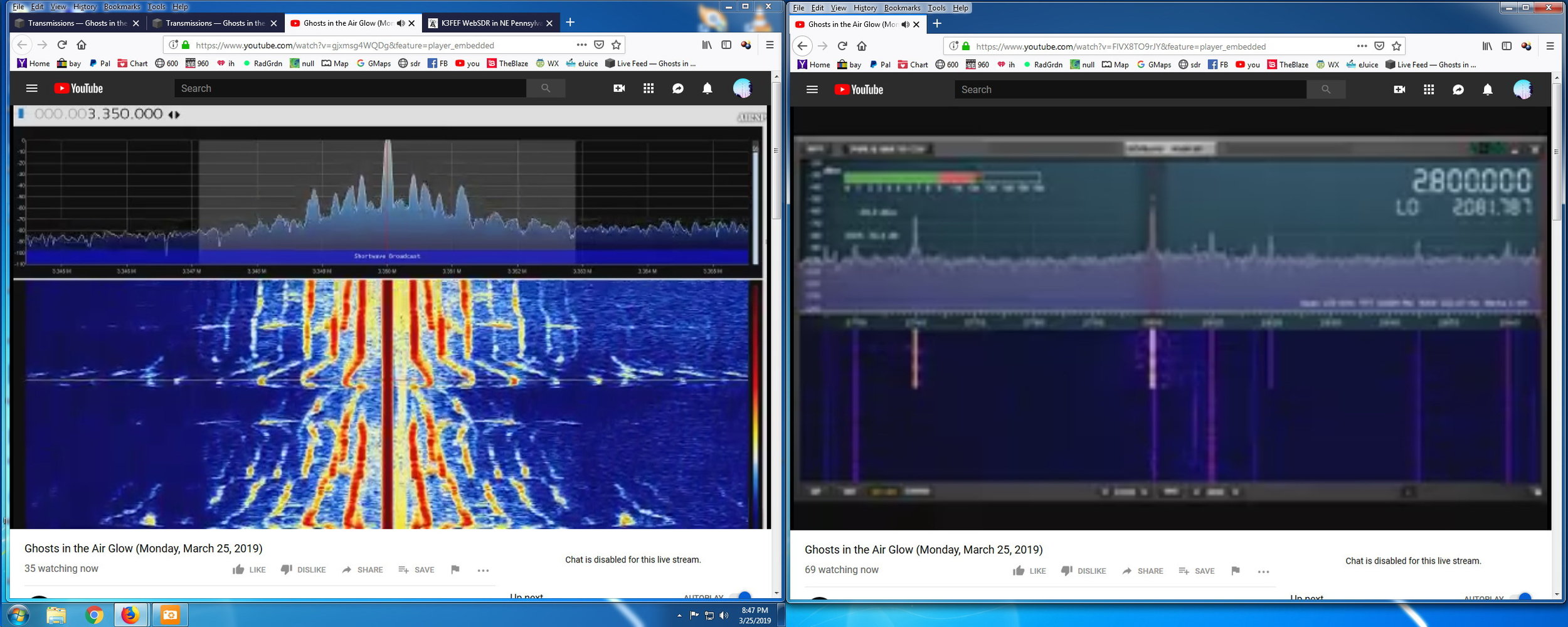Image resolution: width=1568 pixels, height=627 pixels.
Task: Open the Tools menu in the right Firefox window
Action: [936, 8]
